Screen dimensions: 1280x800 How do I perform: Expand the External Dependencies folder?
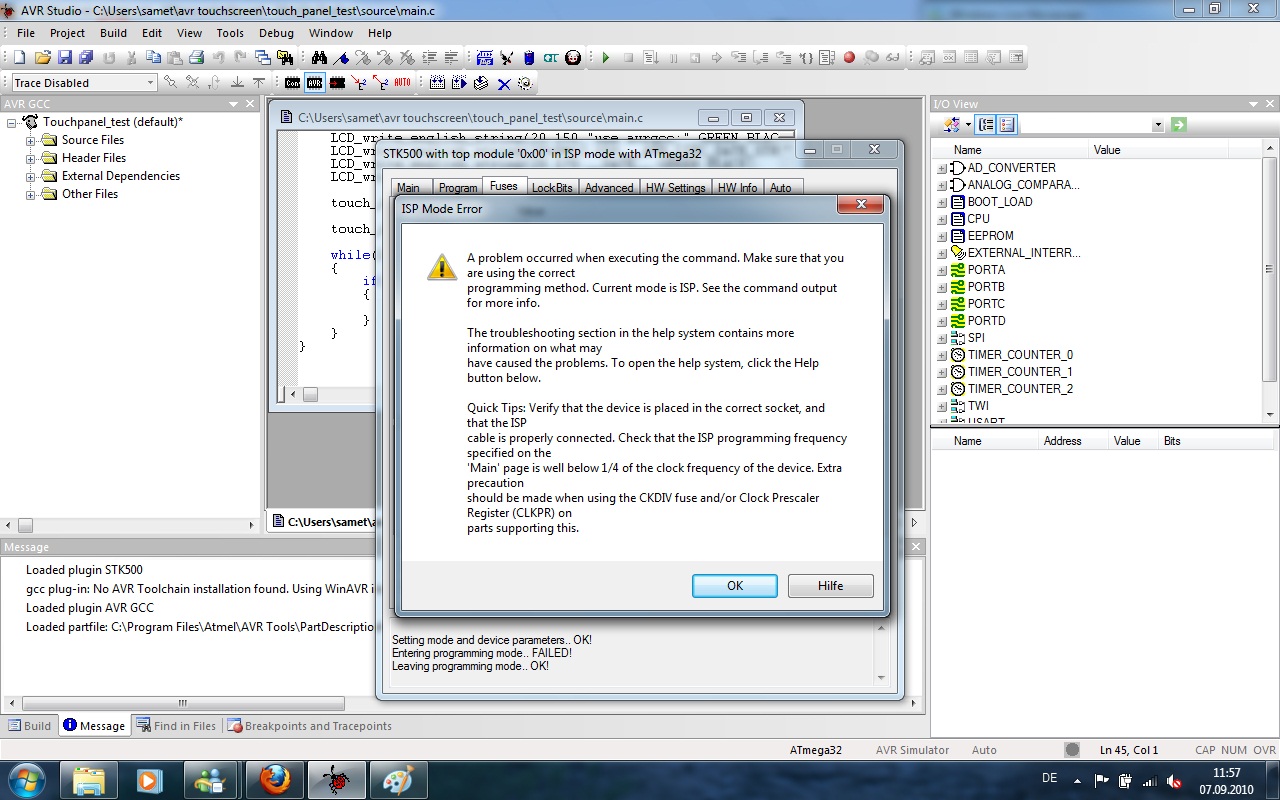pos(30,177)
